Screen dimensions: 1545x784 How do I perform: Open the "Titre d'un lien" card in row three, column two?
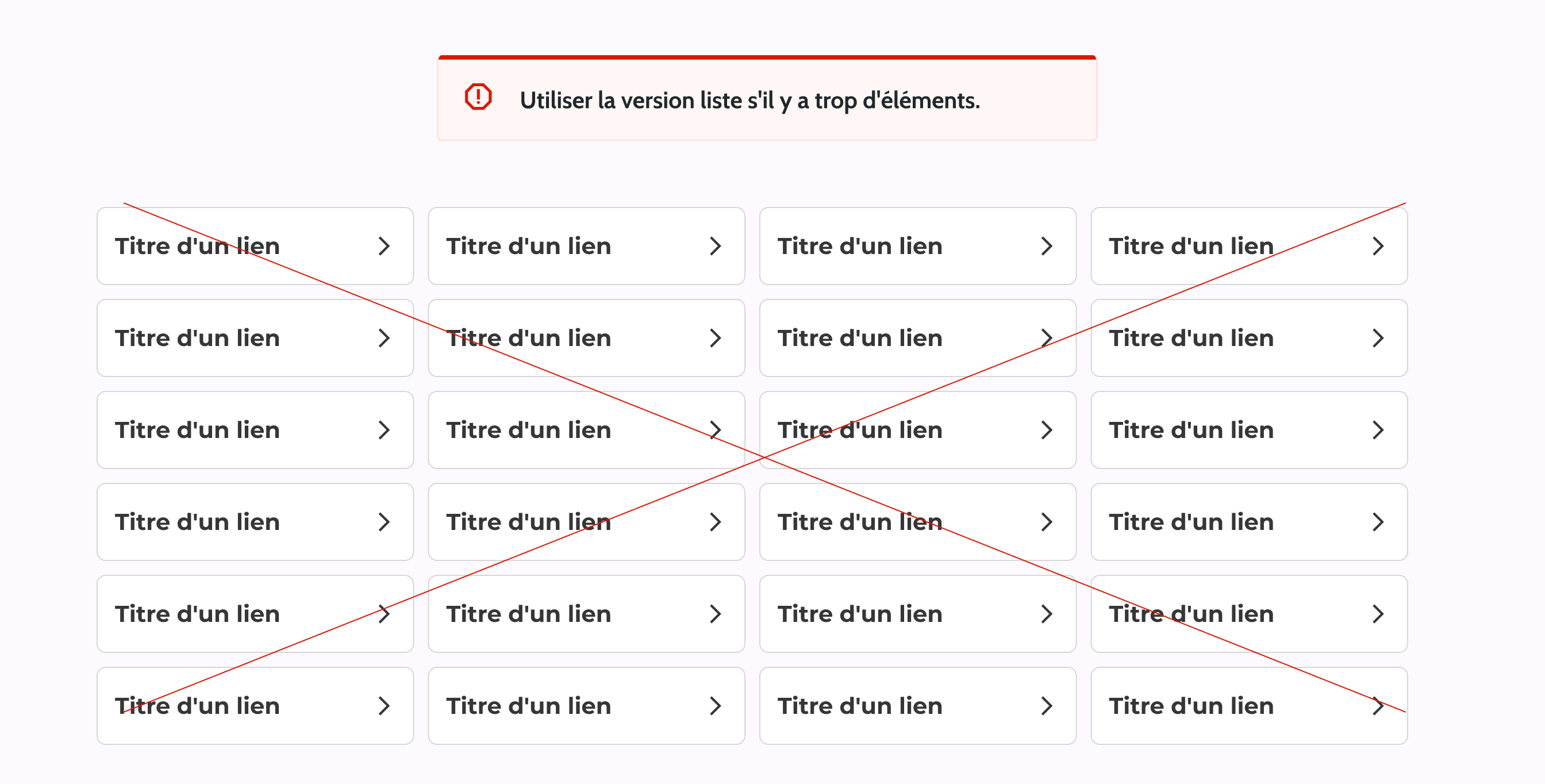click(528, 430)
